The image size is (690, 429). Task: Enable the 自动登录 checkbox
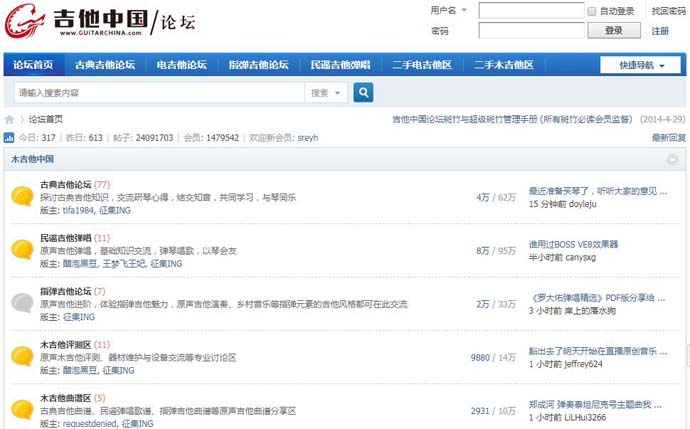coord(593,11)
